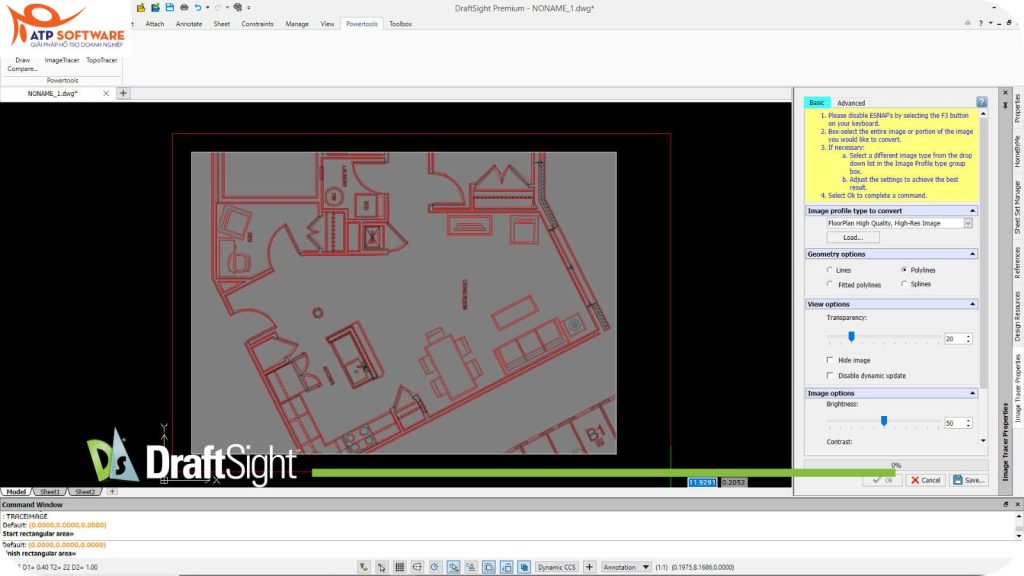The width and height of the screenshot is (1024, 576).
Task: Toggle the grid display icon in status bar
Action: tap(400, 567)
